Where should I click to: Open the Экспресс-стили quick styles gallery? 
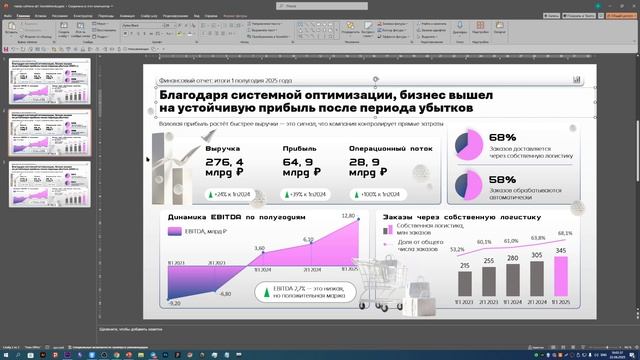pos(368,29)
